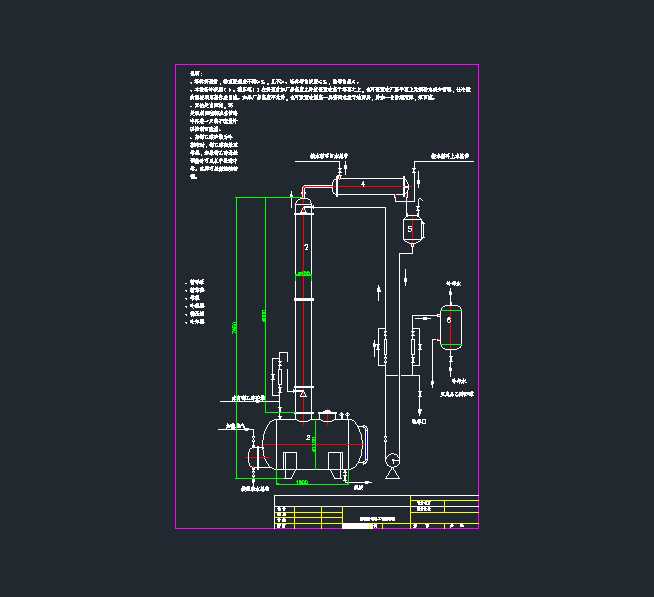This screenshot has width=654, height=597.
Task: Click the label 2 inside horizontal kettle
Action: pyautogui.click(x=308, y=438)
